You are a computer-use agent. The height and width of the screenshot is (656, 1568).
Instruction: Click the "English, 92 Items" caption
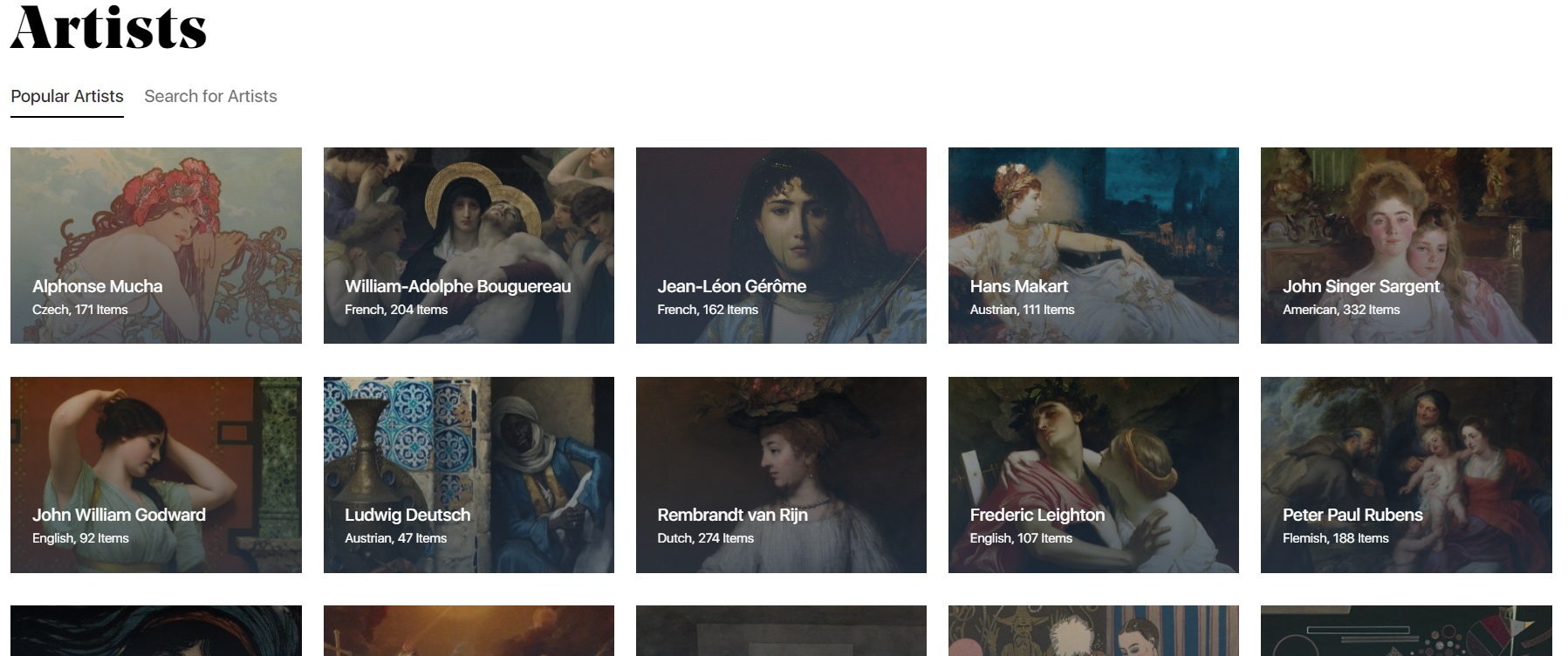[80, 538]
